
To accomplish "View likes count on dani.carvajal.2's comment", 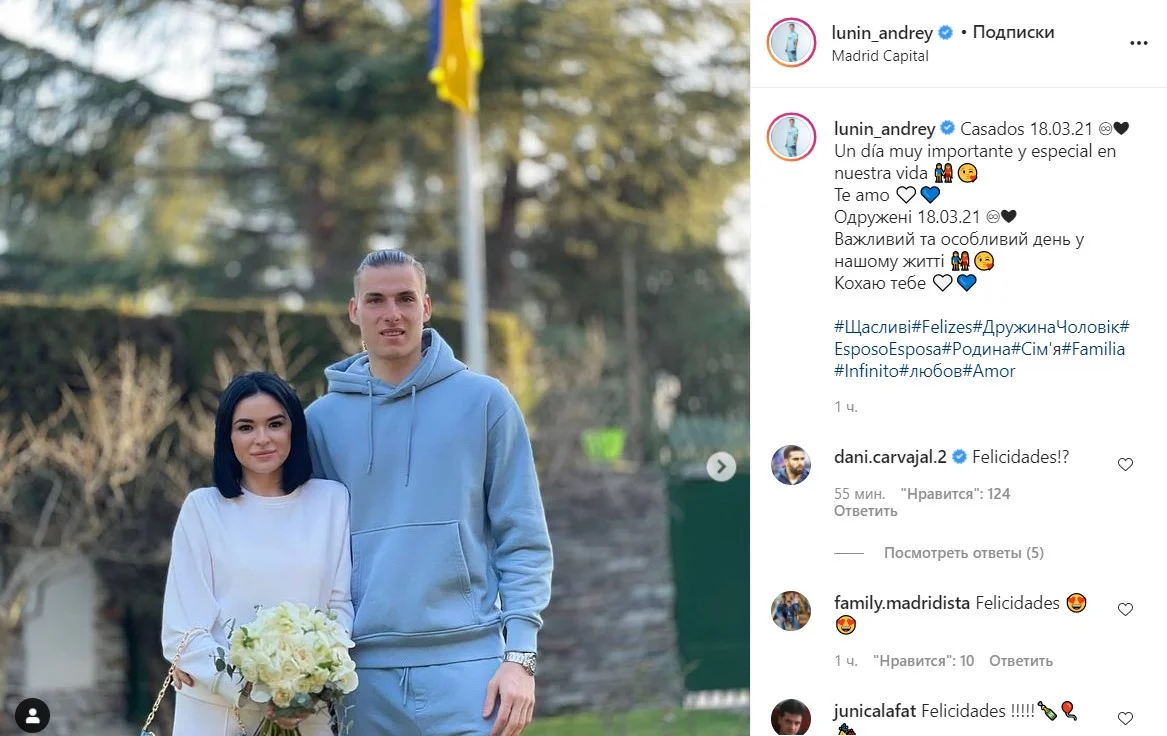I will (x=955, y=493).
